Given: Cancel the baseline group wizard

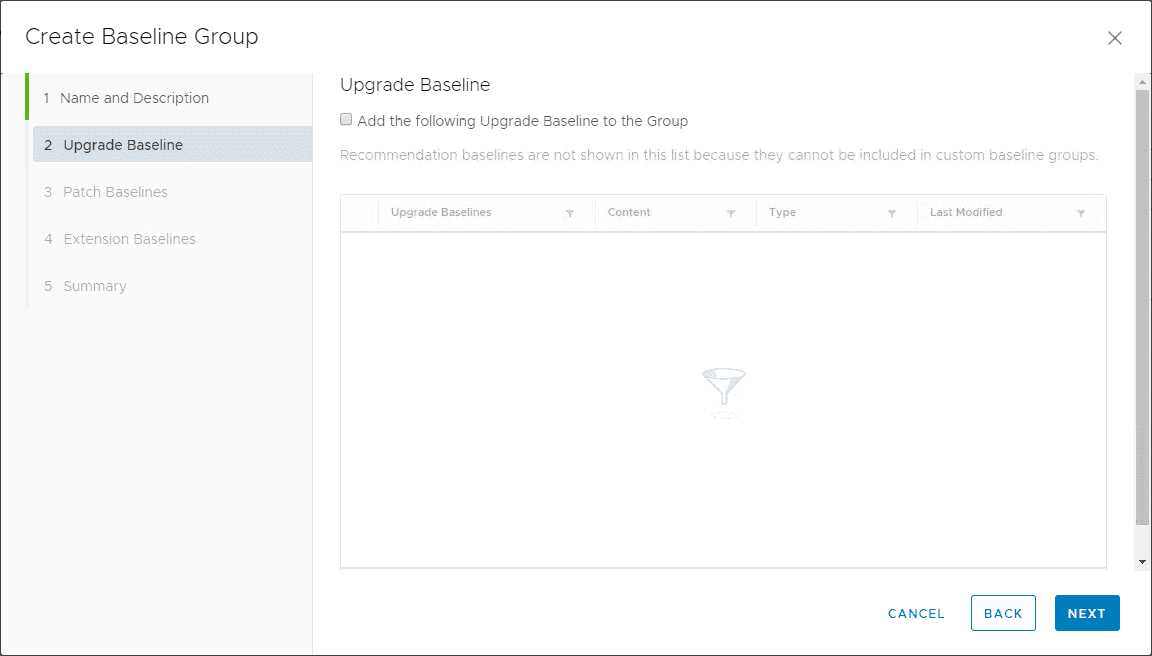Looking at the screenshot, I should click(x=916, y=614).
